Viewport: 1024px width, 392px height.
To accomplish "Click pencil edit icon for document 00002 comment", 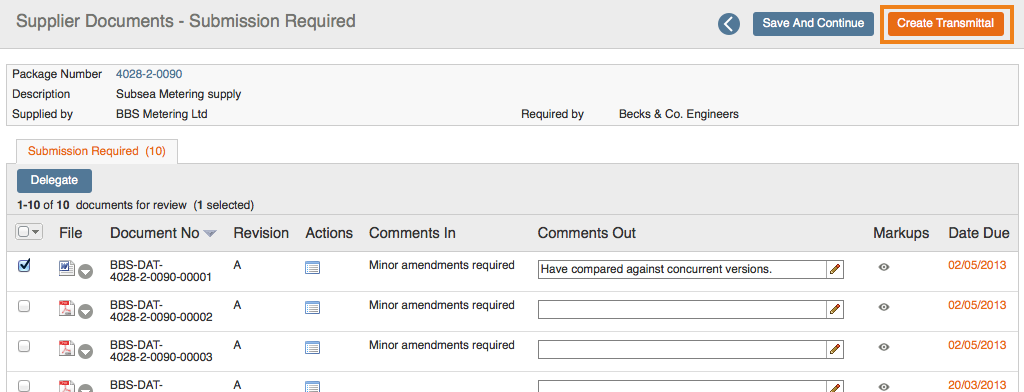I will (835, 310).
